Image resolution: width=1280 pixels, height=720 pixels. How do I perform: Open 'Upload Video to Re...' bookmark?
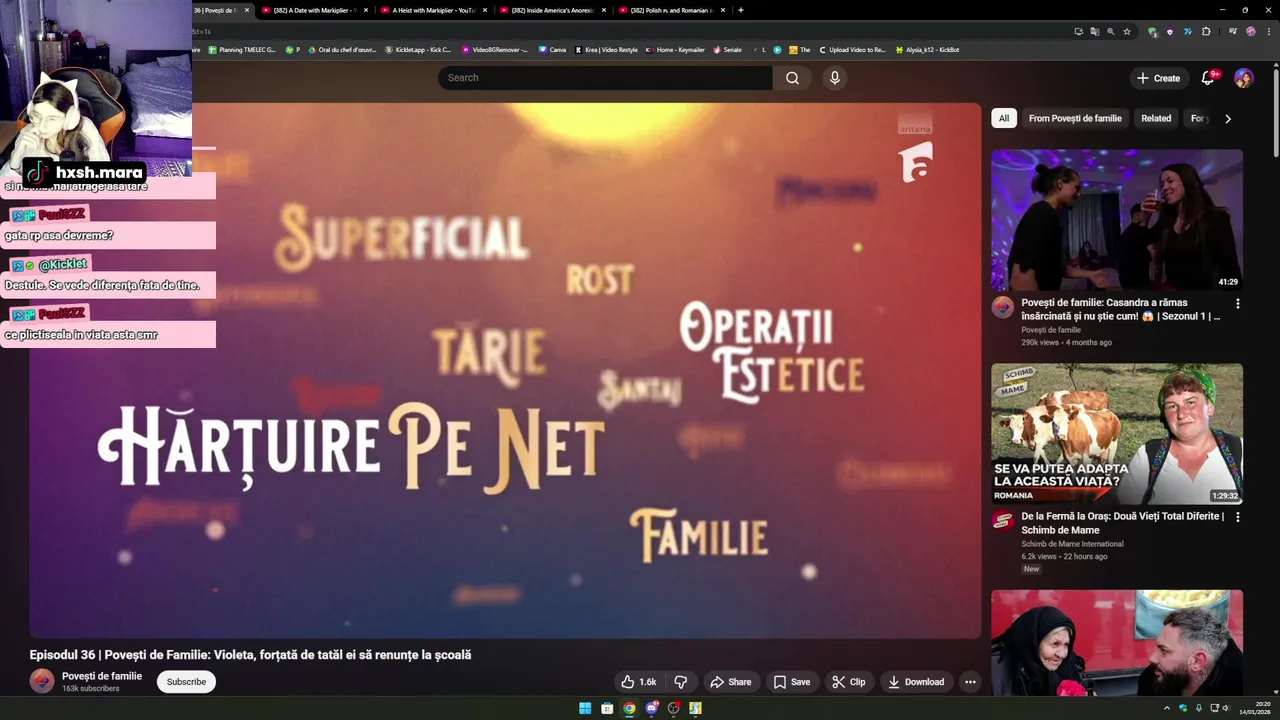[852, 49]
